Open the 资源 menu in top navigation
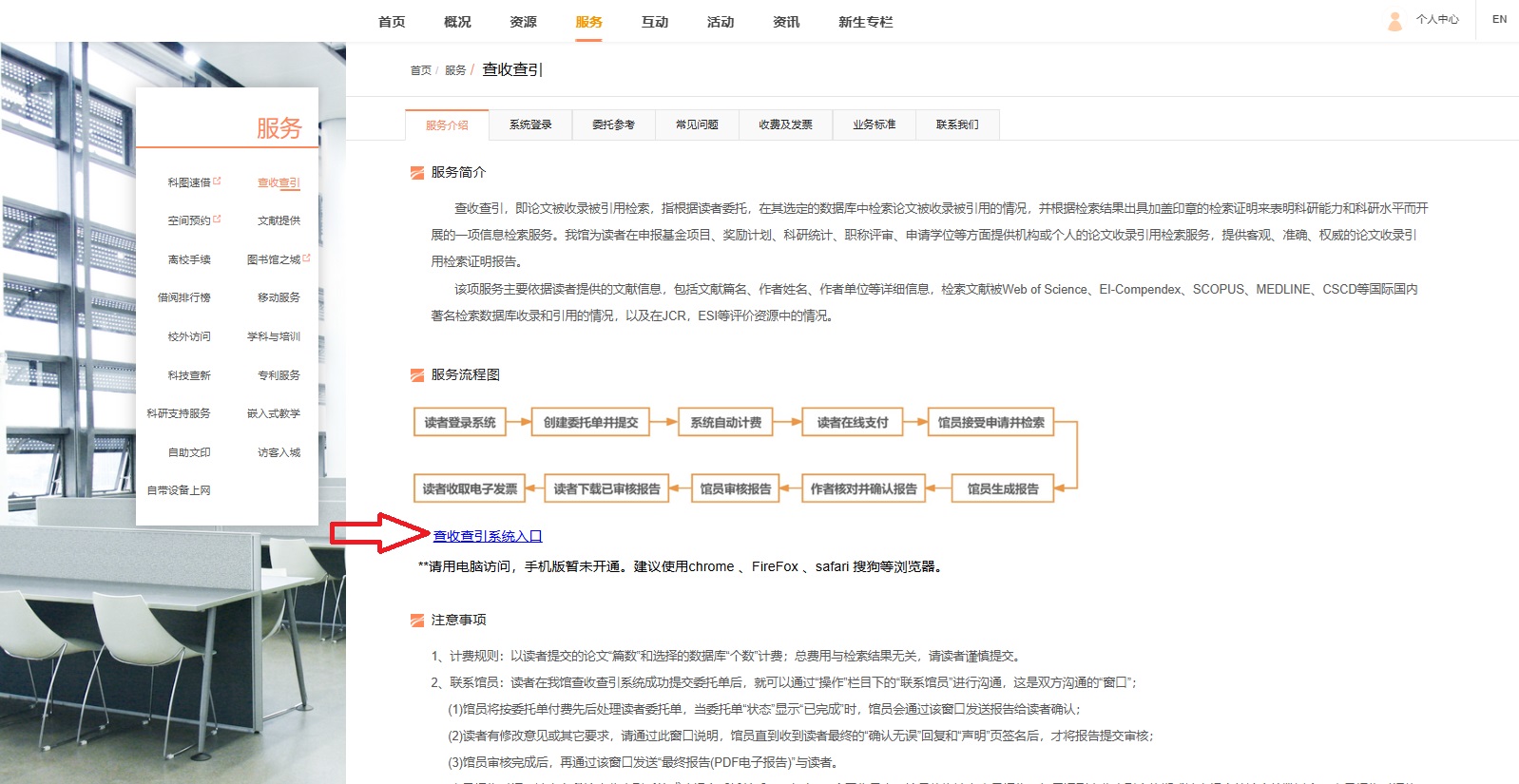 tap(523, 22)
